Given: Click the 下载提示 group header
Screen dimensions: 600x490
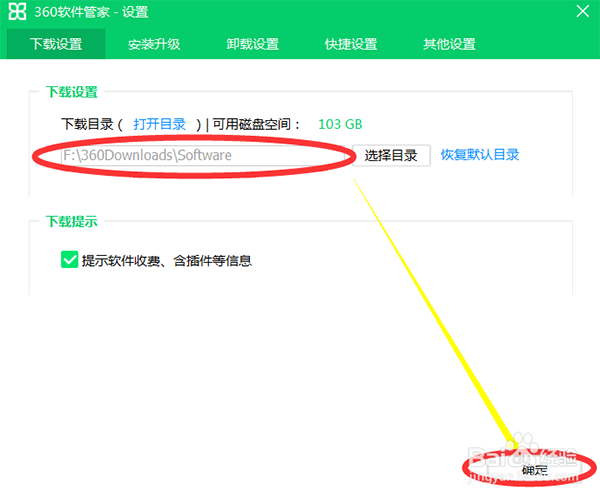Looking at the screenshot, I should [72, 221].
